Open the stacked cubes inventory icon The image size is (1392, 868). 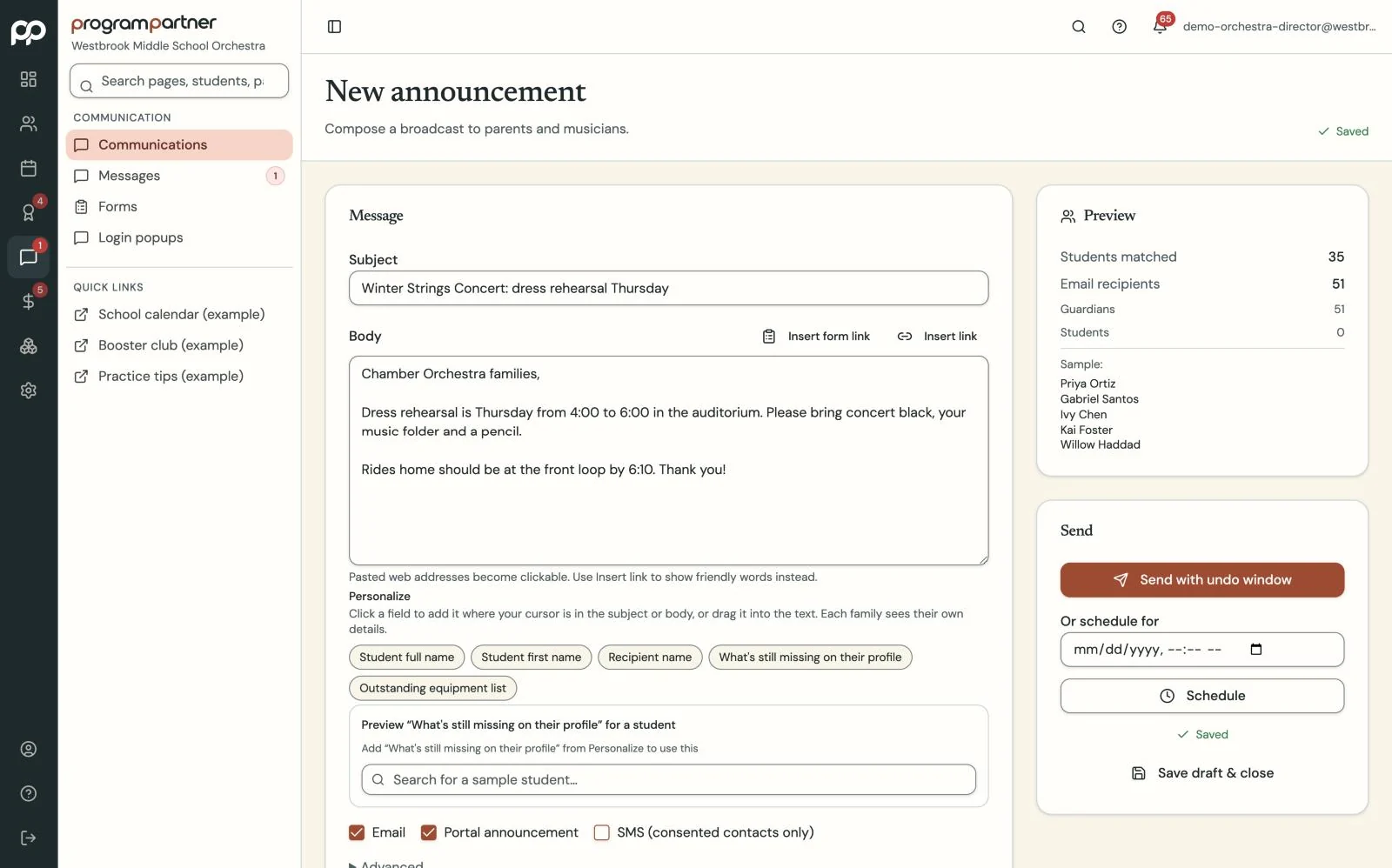pos(29,346)
